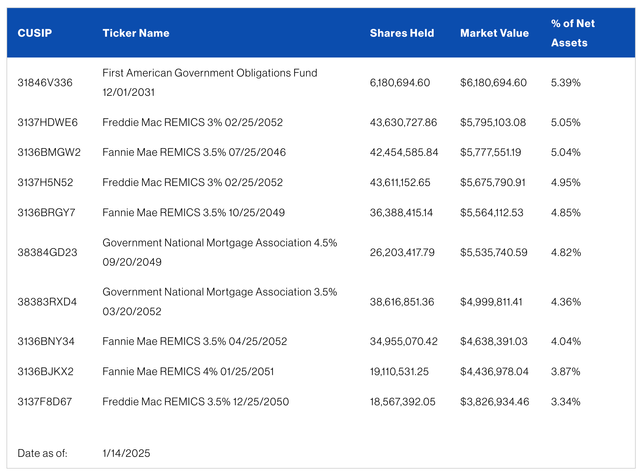Select market value $5,535,740.59
This screenshot has height=473, width=640.
pos(494,252)
